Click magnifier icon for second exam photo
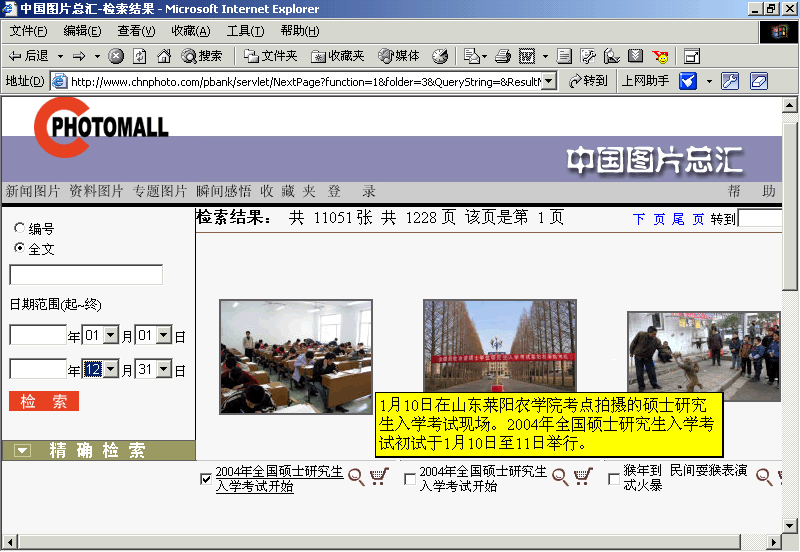The width and height of the screenshot is (800, 552). point(560,478)
